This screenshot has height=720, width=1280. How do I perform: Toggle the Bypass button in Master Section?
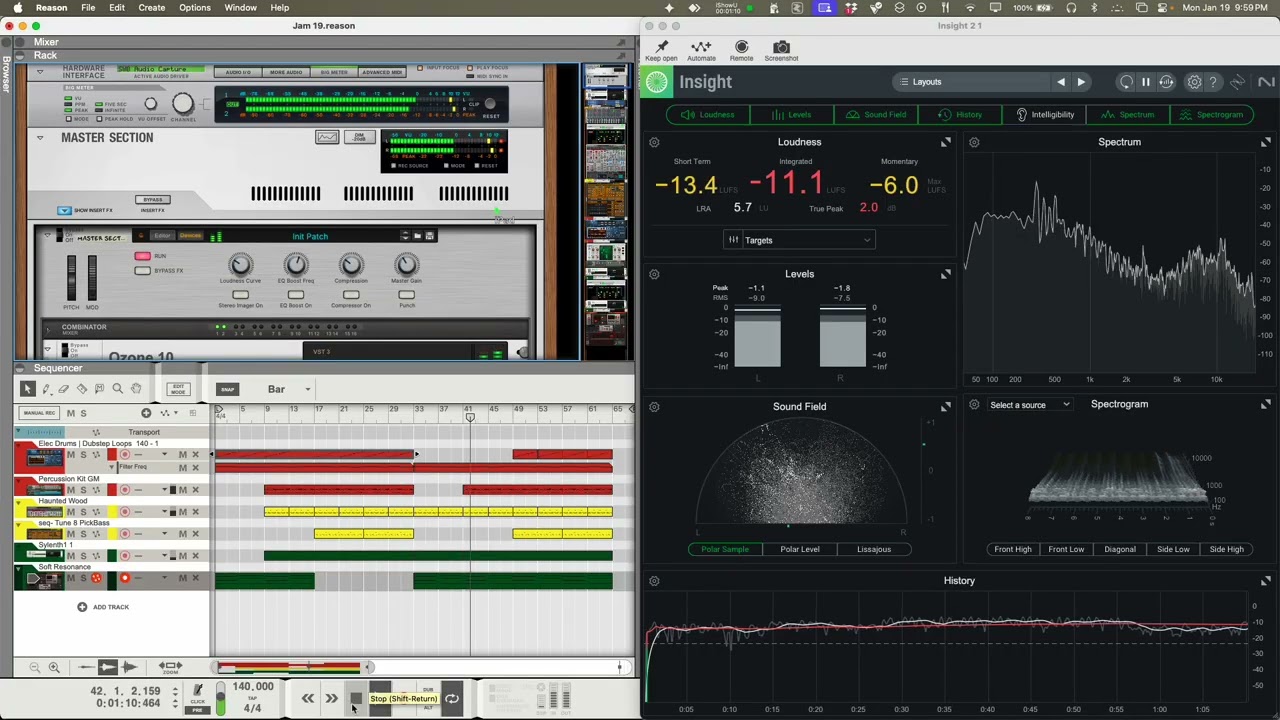click(x=153, y=199)
